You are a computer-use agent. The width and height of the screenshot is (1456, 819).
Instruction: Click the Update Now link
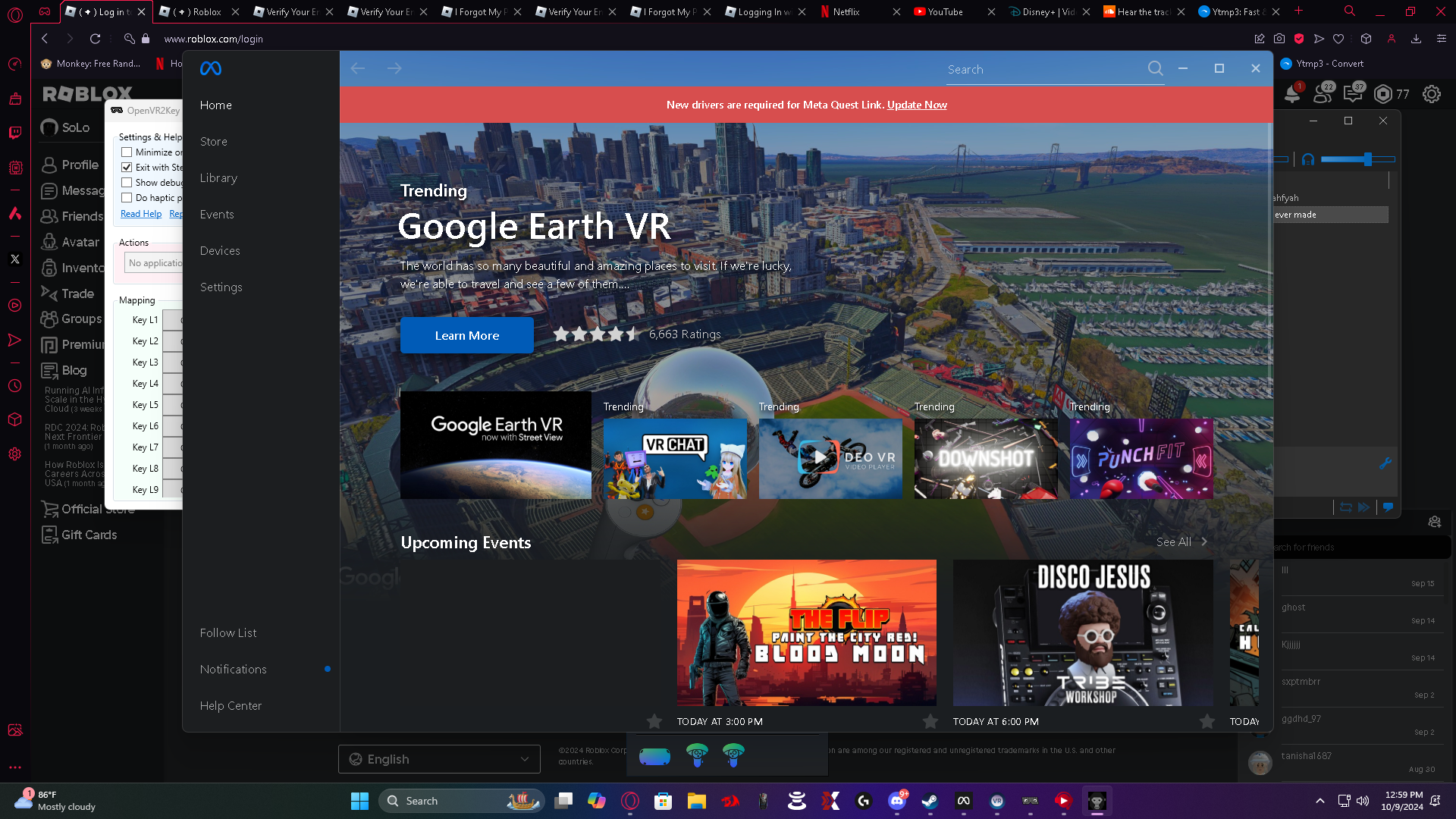click(917, 105)
